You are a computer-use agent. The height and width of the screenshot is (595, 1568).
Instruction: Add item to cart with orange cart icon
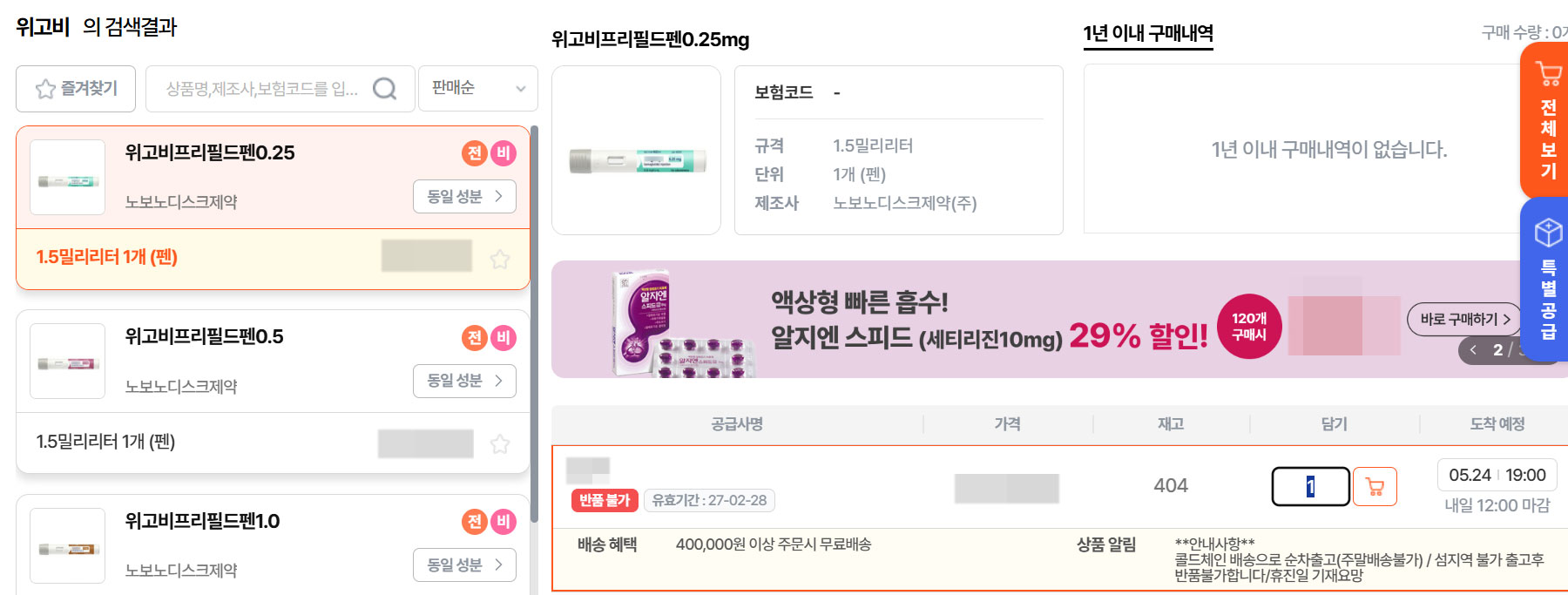point(1375,486)
